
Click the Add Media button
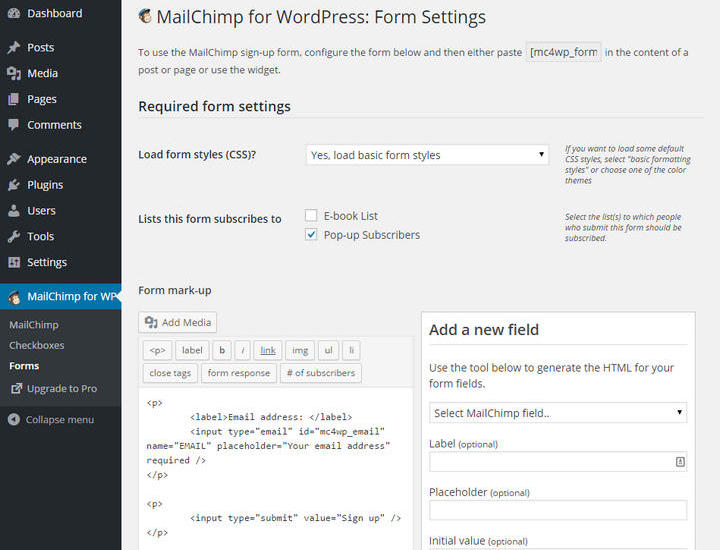click(177, 322)
